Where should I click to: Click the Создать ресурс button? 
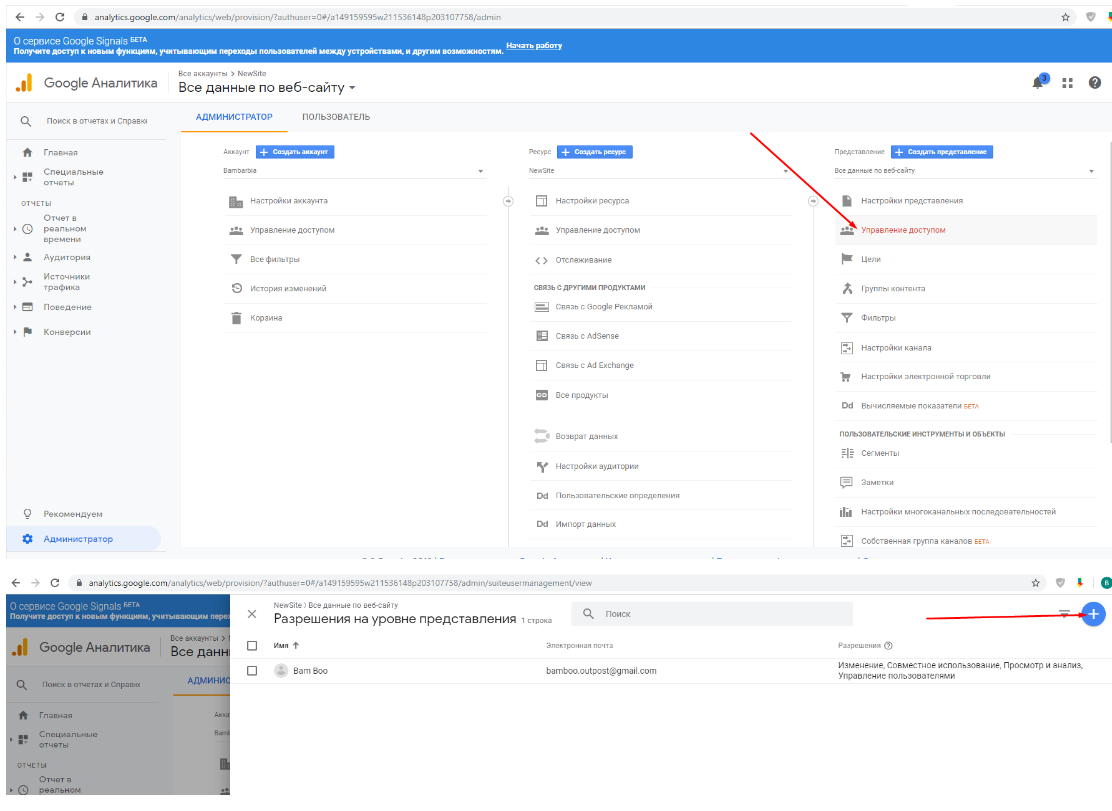pos(595,152)
